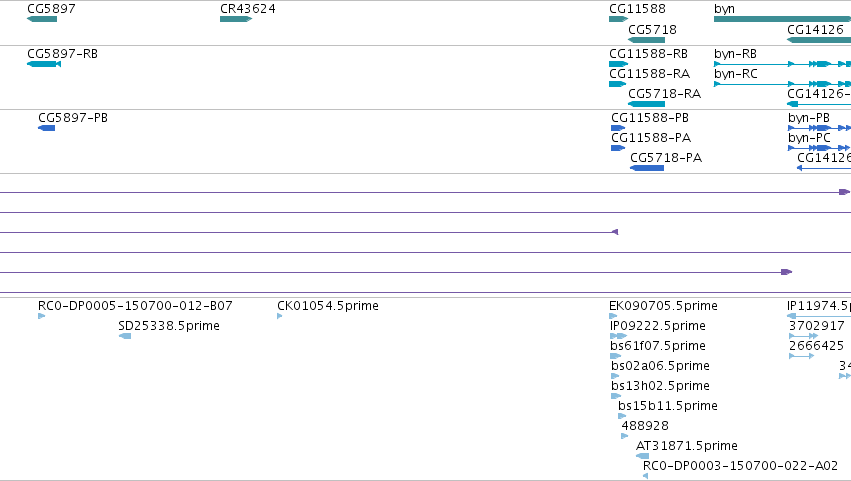Click the purple left-pointing arrowhead on third line

click(615, 232)
